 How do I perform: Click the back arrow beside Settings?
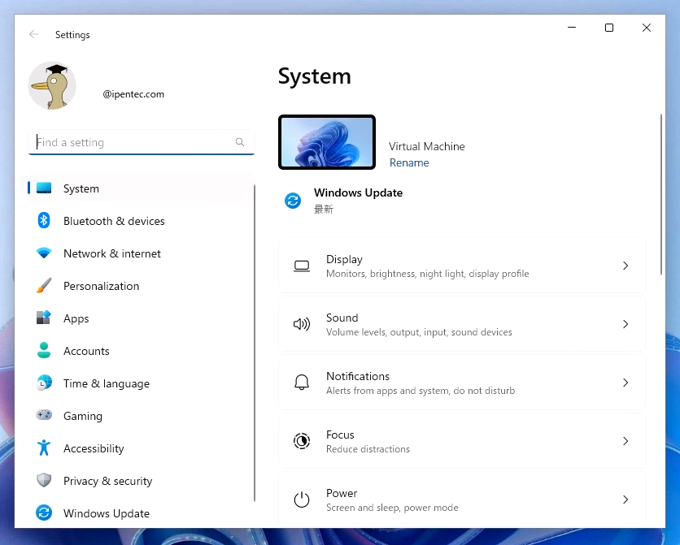(x=34, y=34)
